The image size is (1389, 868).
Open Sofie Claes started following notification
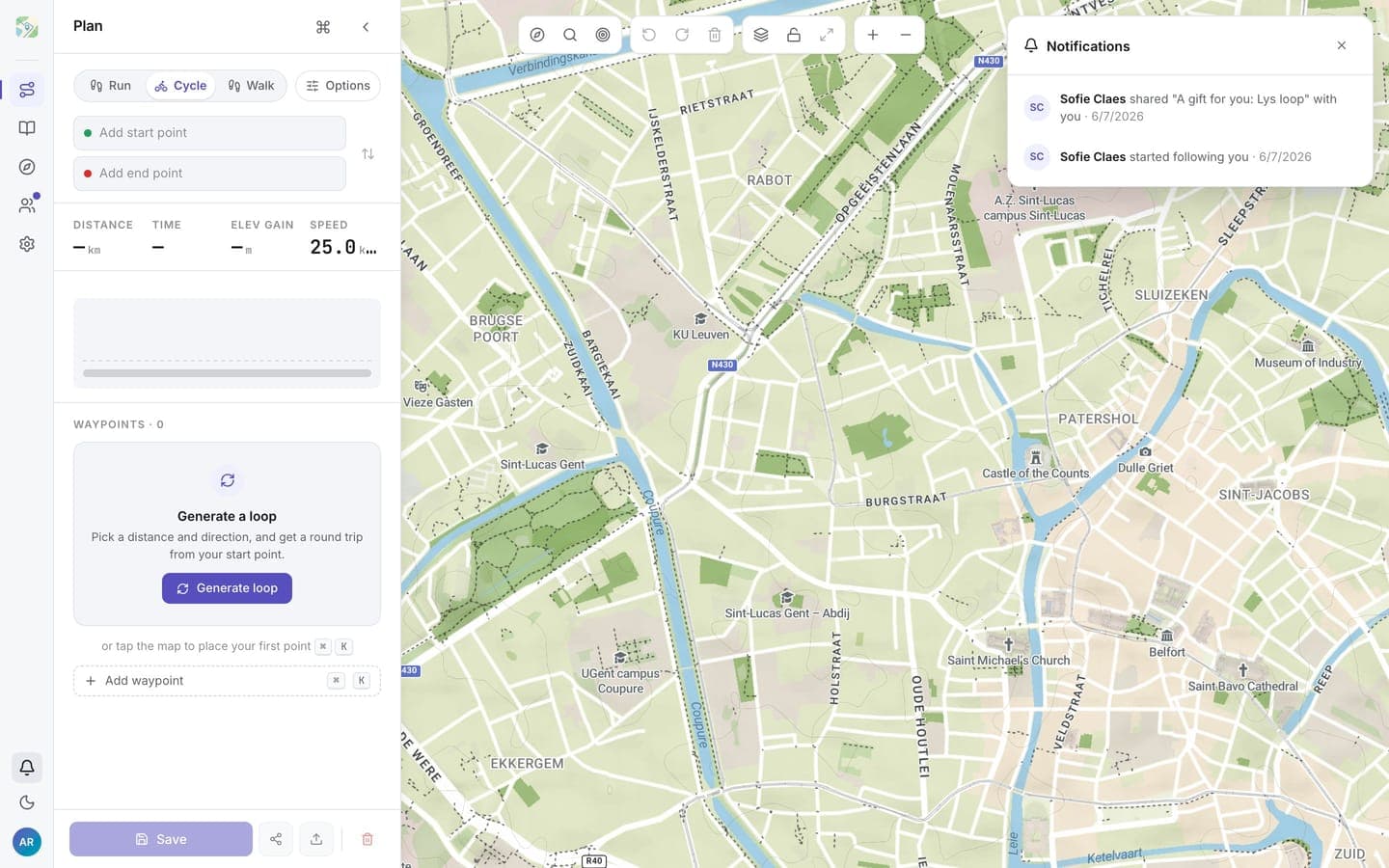(x=1190, y=156)
